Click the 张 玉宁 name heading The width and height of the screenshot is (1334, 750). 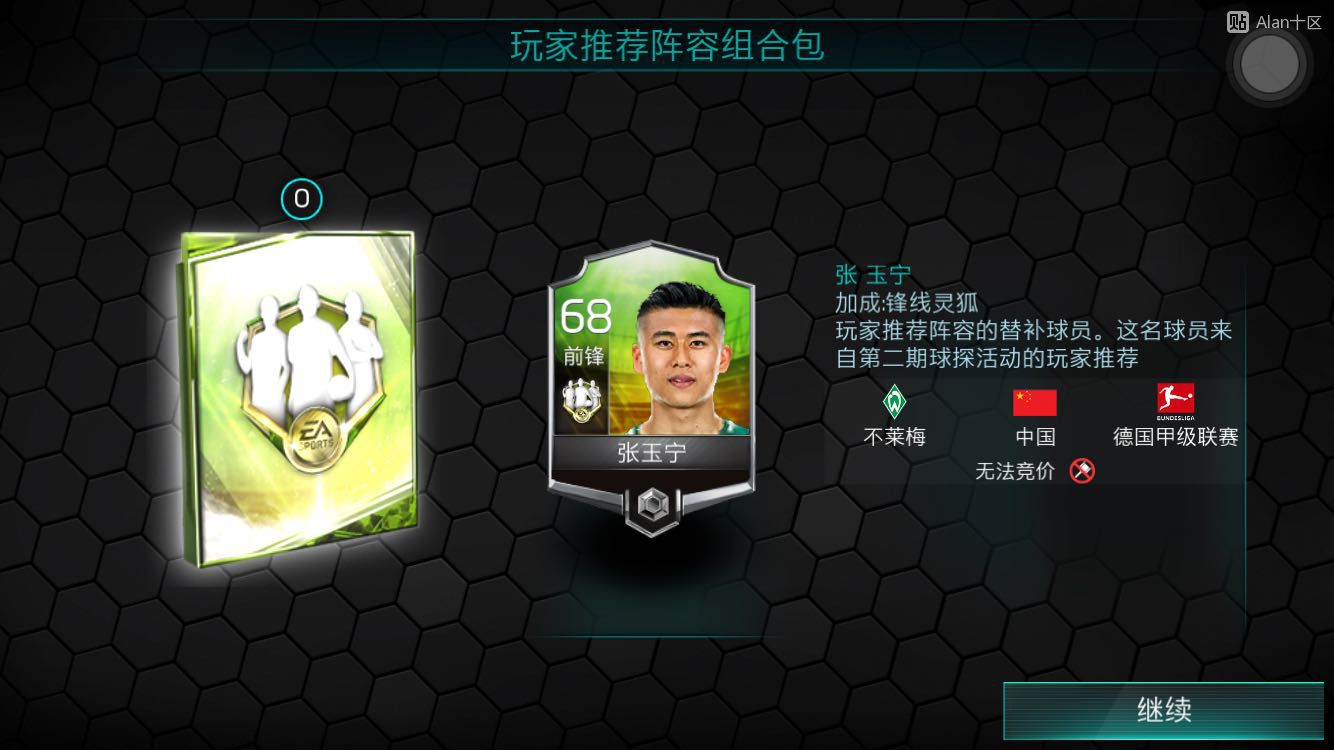pyautogui.click(x=873, y=275)
